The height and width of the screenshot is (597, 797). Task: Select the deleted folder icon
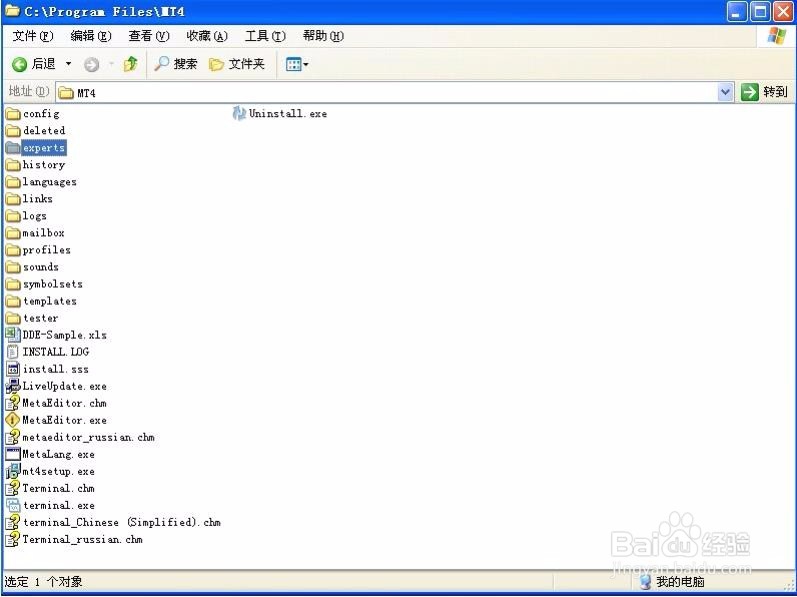tap(13, 131)
